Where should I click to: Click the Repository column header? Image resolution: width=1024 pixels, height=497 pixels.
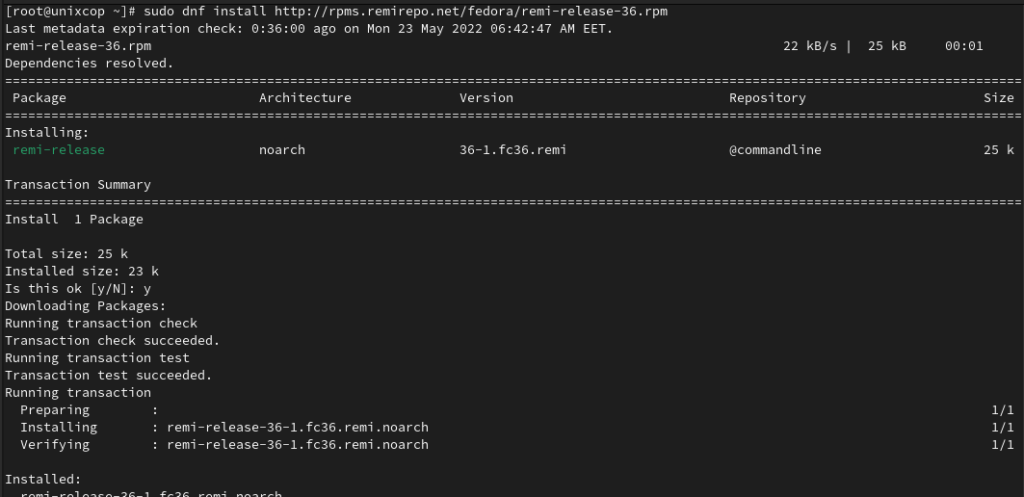pos(767,98)
